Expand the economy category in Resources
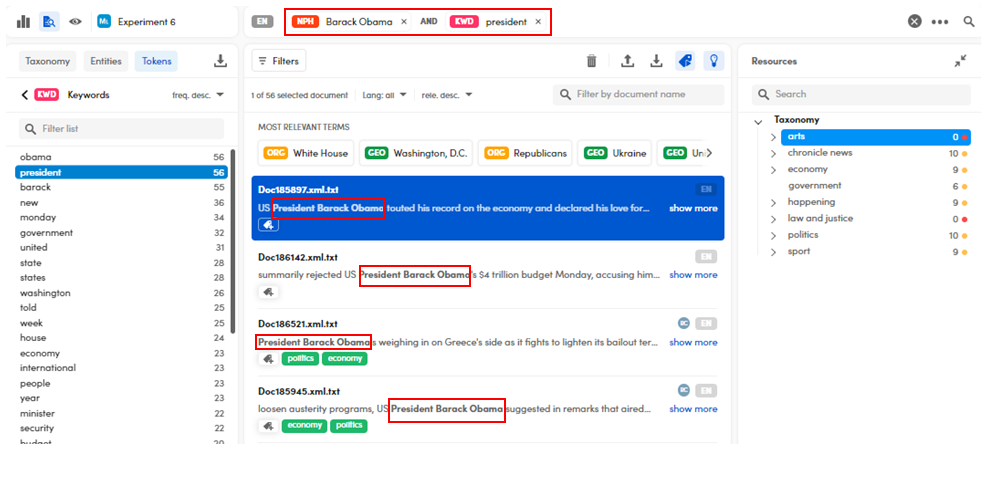 (773, 170)
